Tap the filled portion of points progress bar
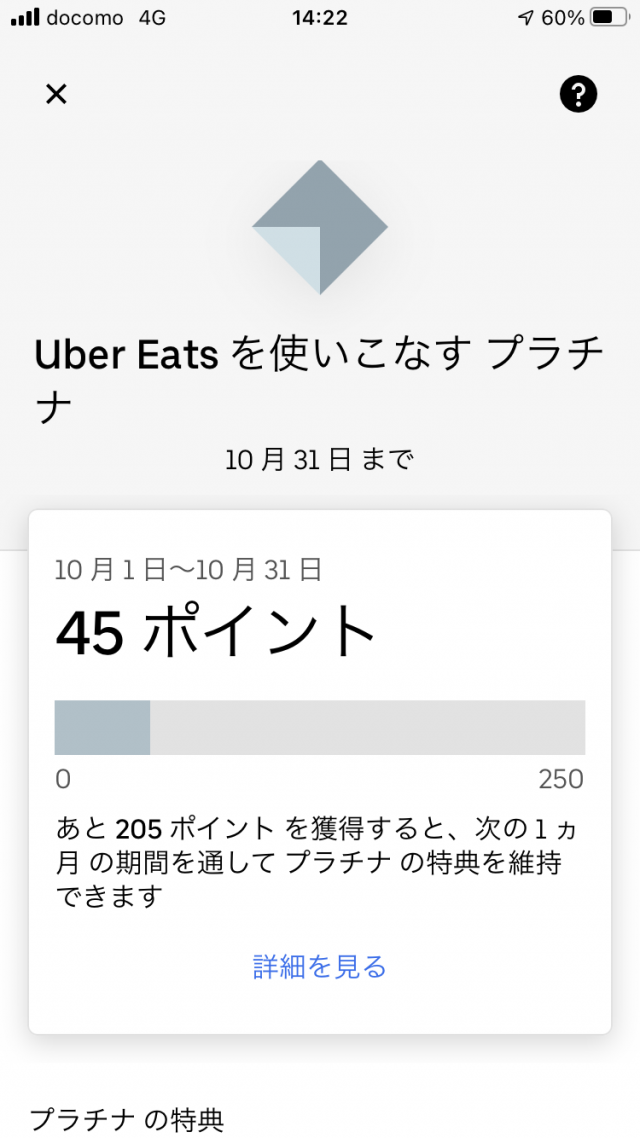640x1138 pixels. (102, 727)
